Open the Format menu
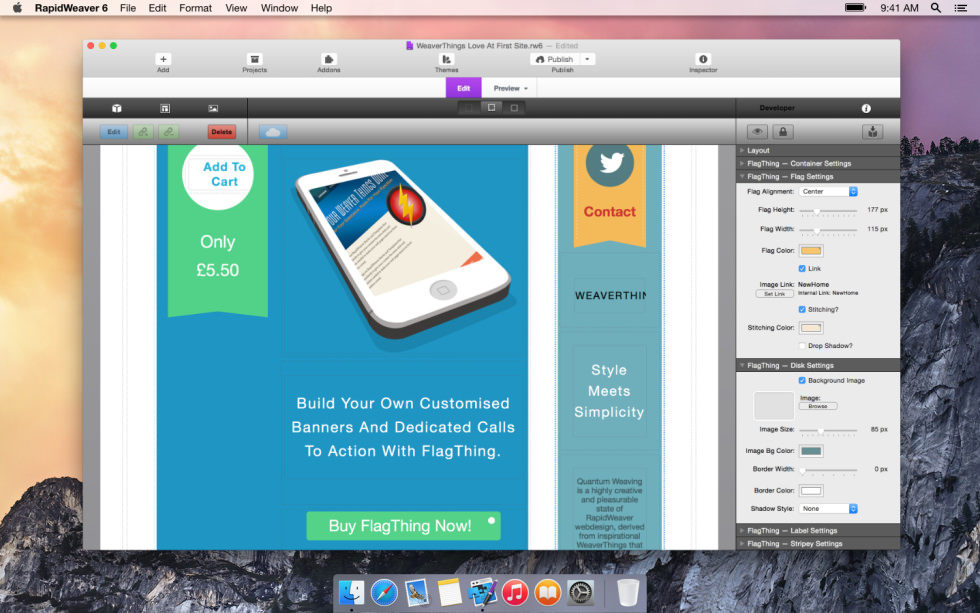The image size is (980, 613). [x=196, y=8]
